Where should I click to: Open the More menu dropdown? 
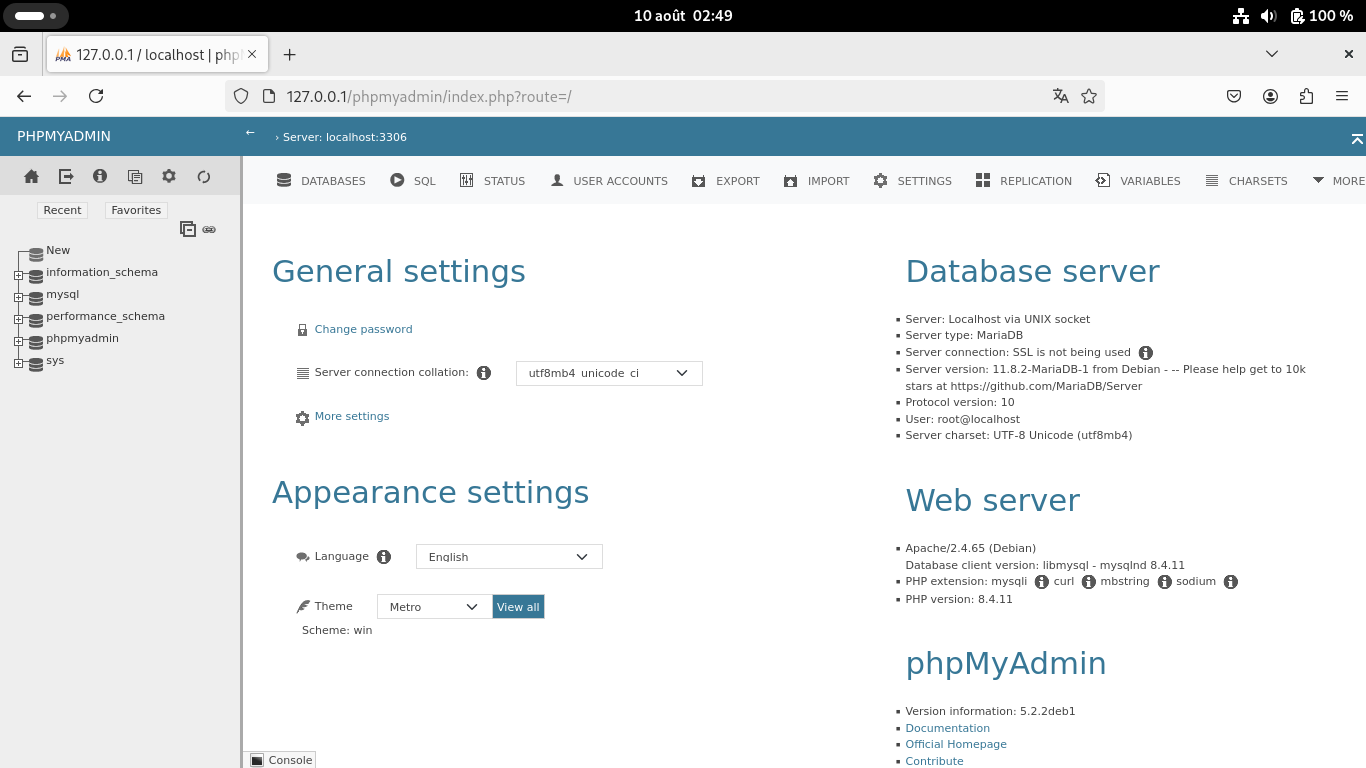point(1338,181)
